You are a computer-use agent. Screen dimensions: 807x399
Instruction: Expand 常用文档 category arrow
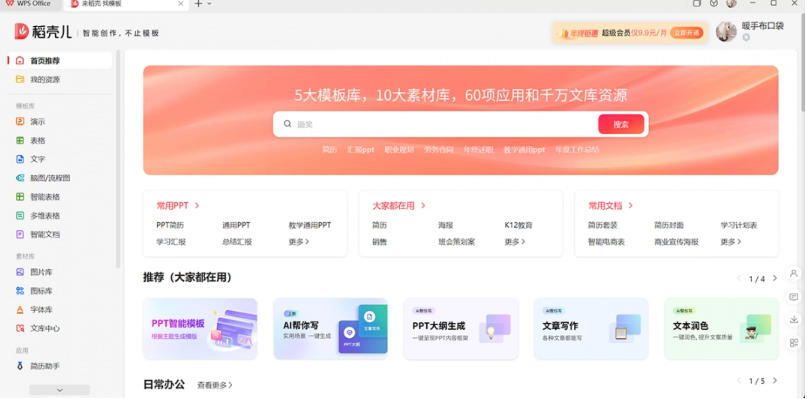(630, 205)
